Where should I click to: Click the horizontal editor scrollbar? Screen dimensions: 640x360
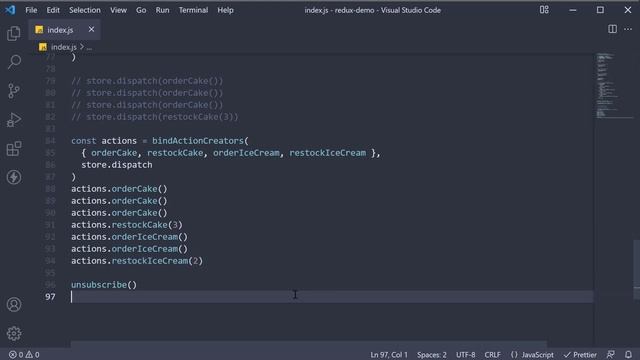coord(309,344)
